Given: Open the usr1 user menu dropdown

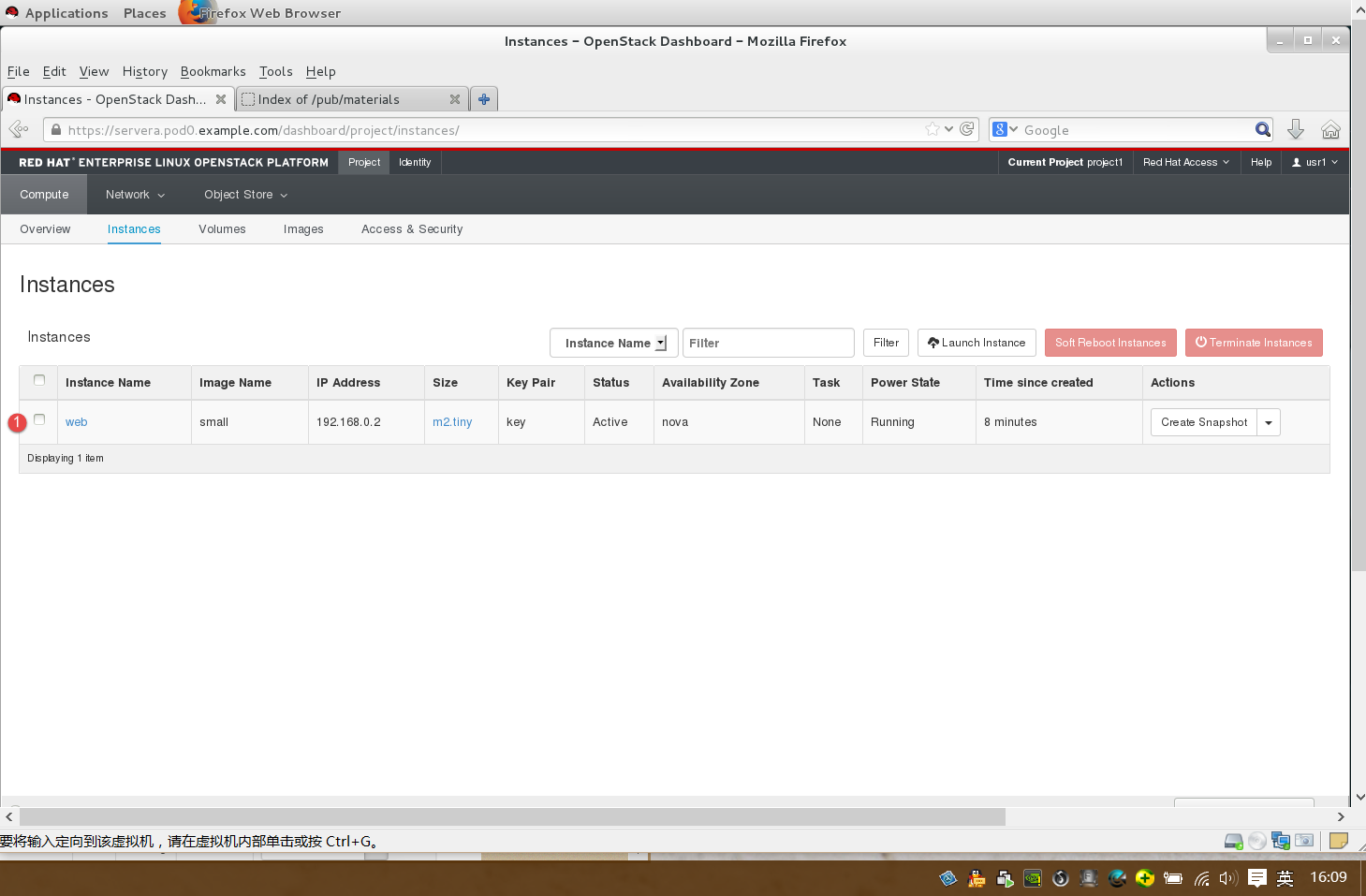Looking at the screenshot, I should 1315,162.
